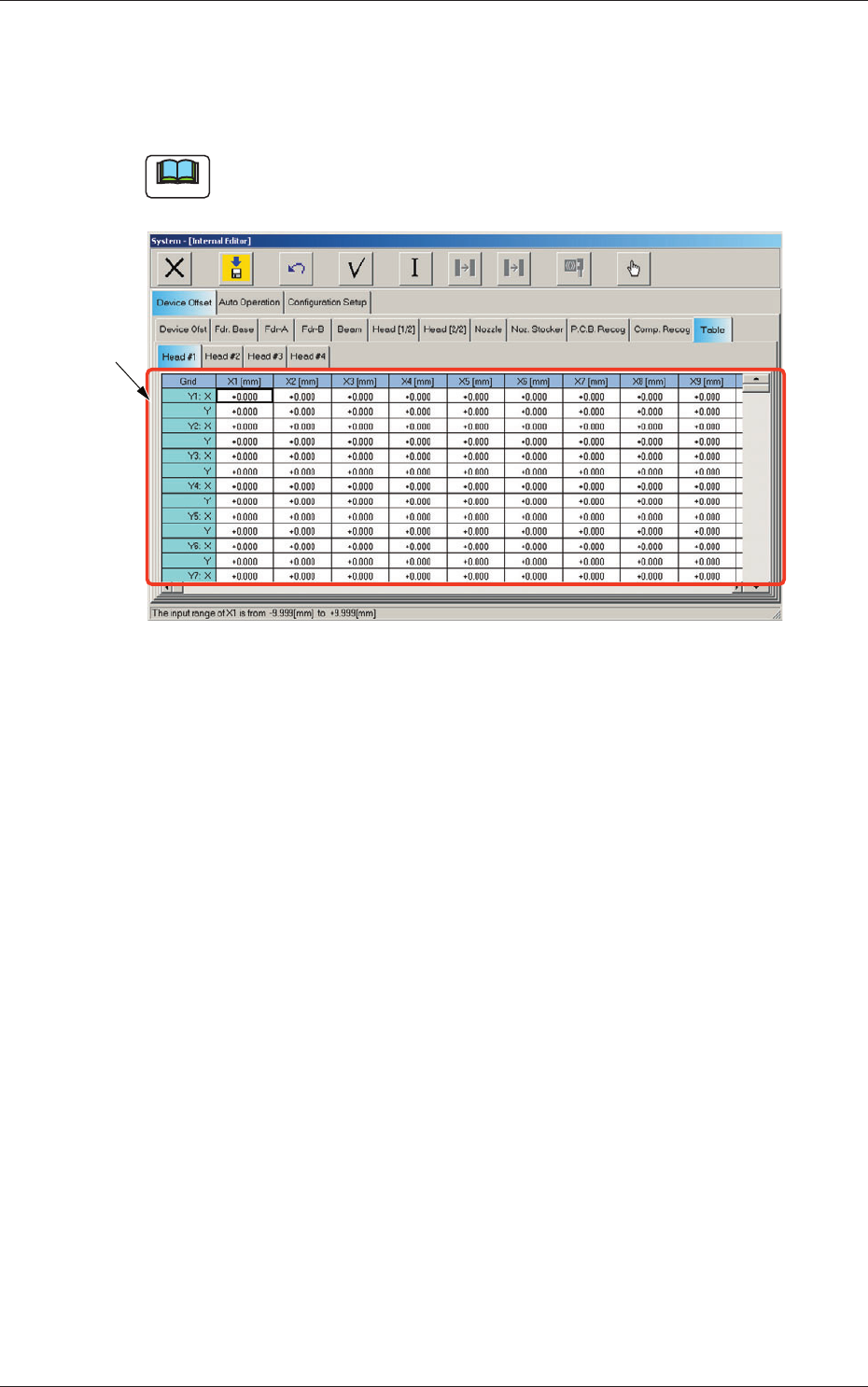Image resolution: width=868 pixels, height=1387 pixels.
Task: Select the Y4: X row header
Action: [189, 486]
